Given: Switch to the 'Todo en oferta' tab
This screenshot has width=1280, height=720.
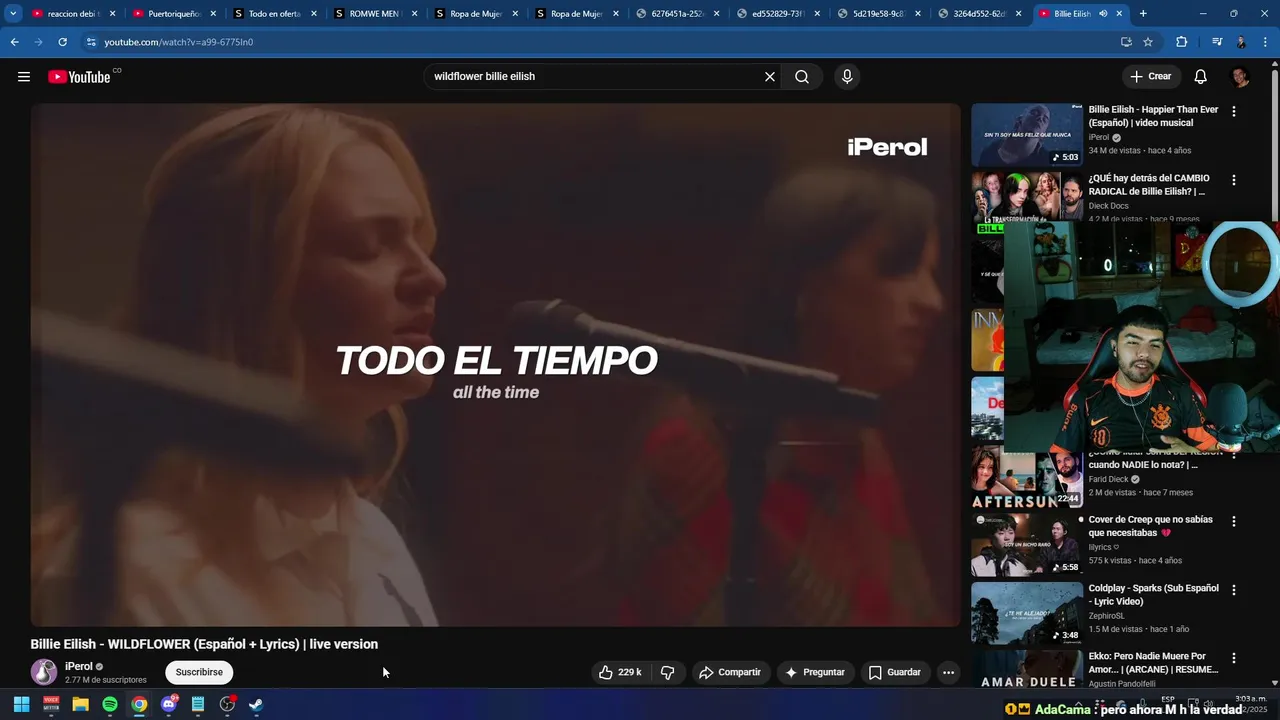Looking at the screenshot, I should click(x=274, y=14).
